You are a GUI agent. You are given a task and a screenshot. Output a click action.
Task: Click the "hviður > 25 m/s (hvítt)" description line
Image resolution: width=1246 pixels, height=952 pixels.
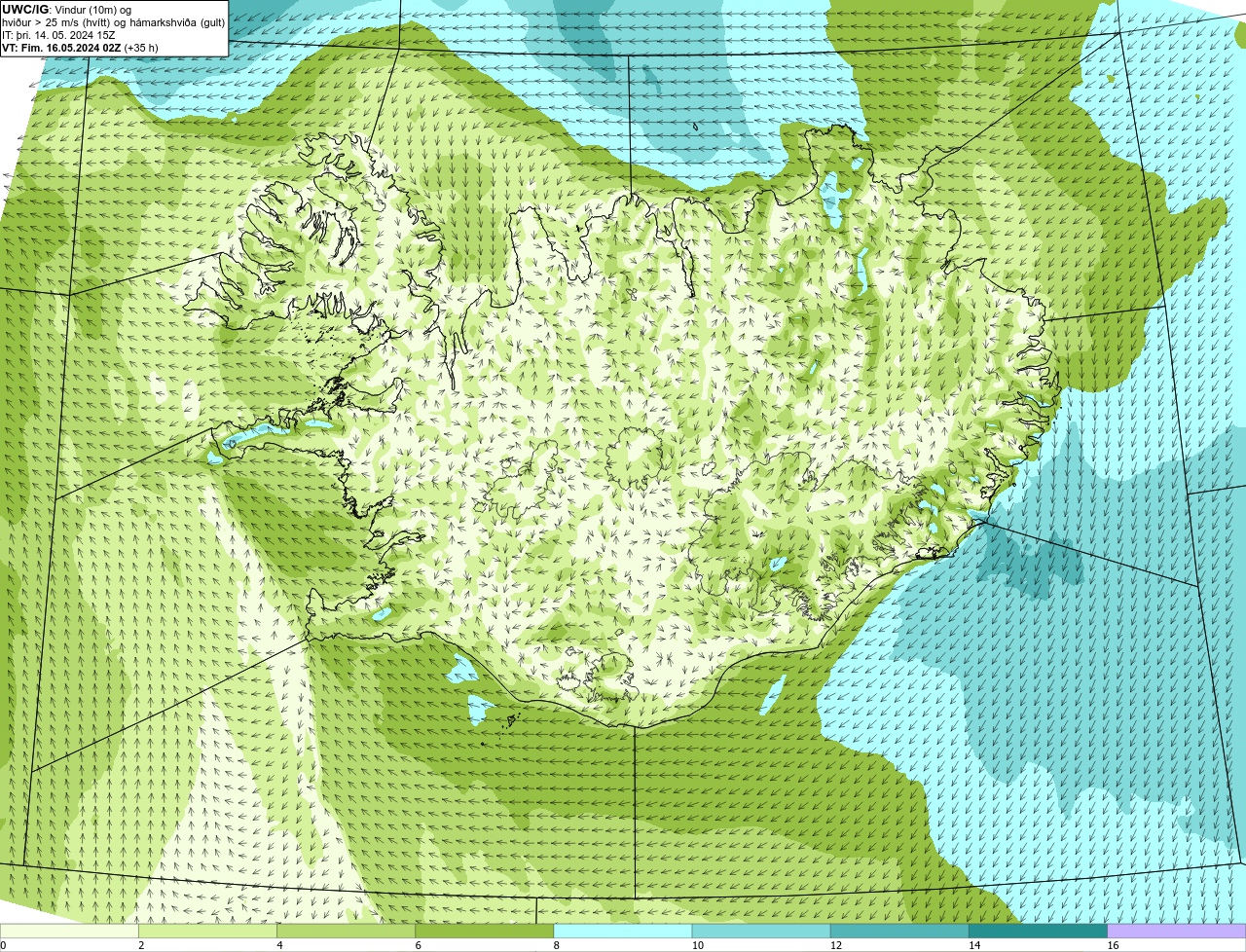click(114, 22)
